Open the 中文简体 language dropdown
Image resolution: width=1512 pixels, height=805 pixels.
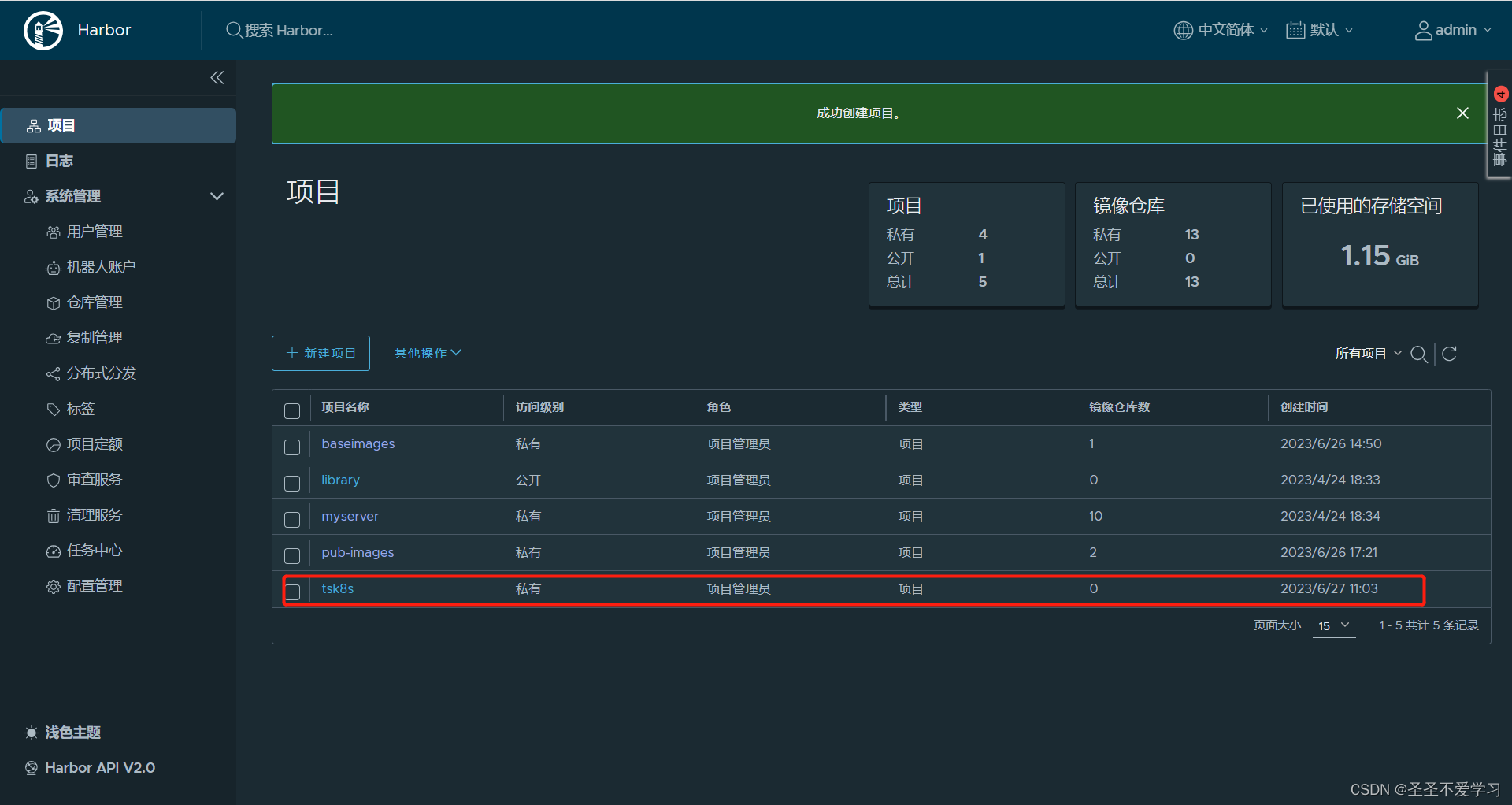pyautogui.click(x=1221, y=30)
